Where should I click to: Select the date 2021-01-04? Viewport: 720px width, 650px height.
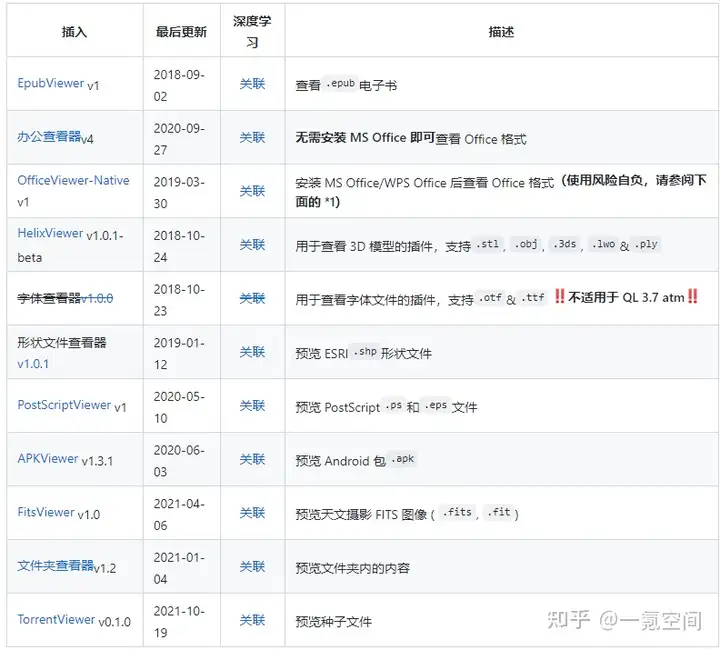179,568
